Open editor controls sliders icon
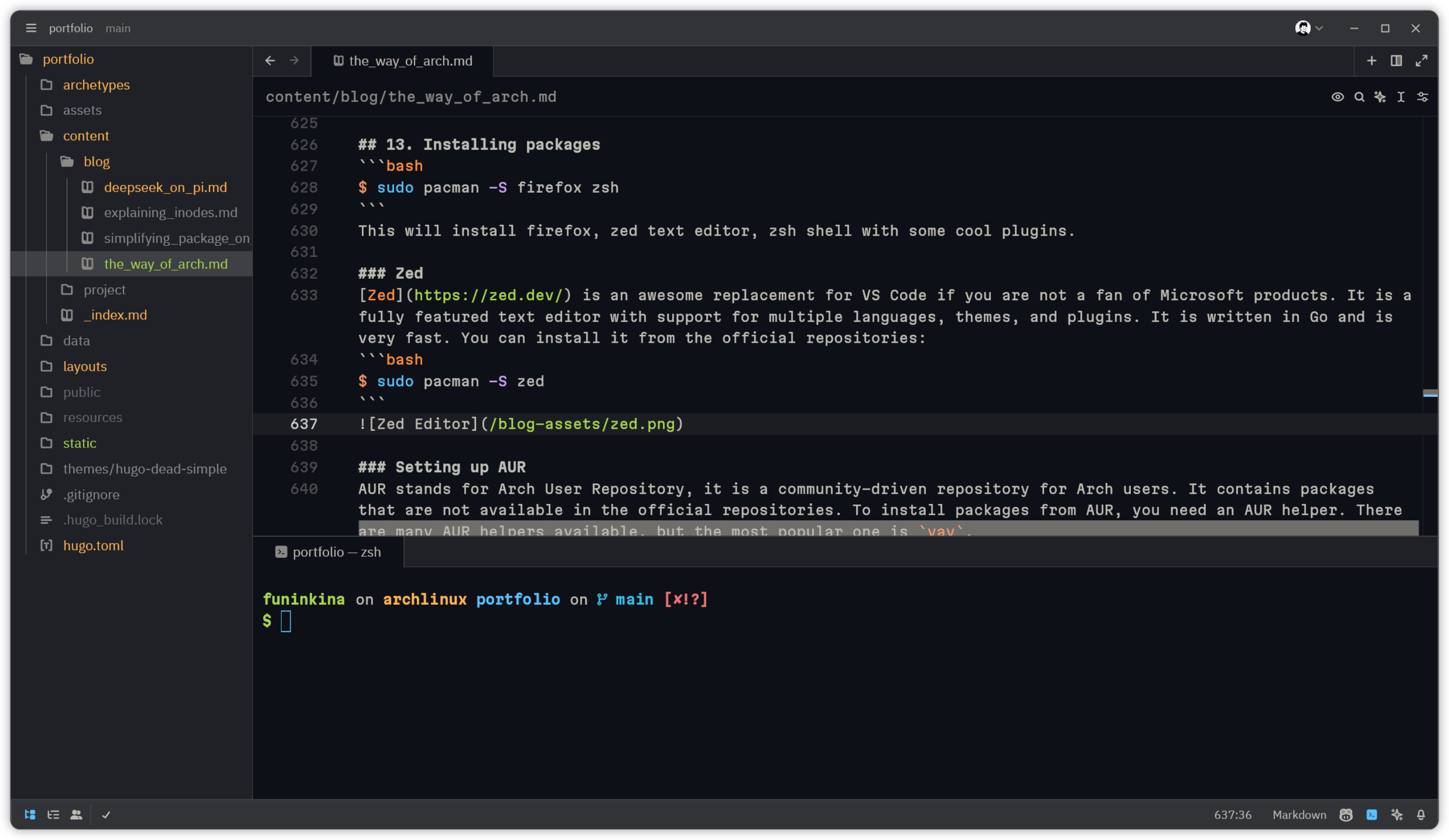This screenshot has width=1449, height=840. coord(1422,97)
